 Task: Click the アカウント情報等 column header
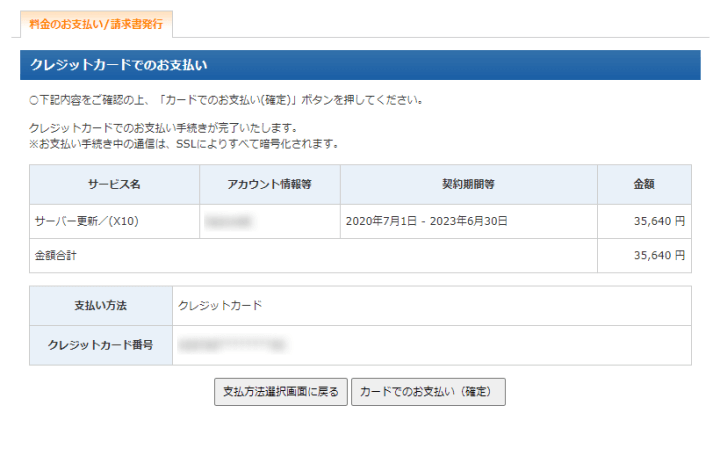(270, 184)
